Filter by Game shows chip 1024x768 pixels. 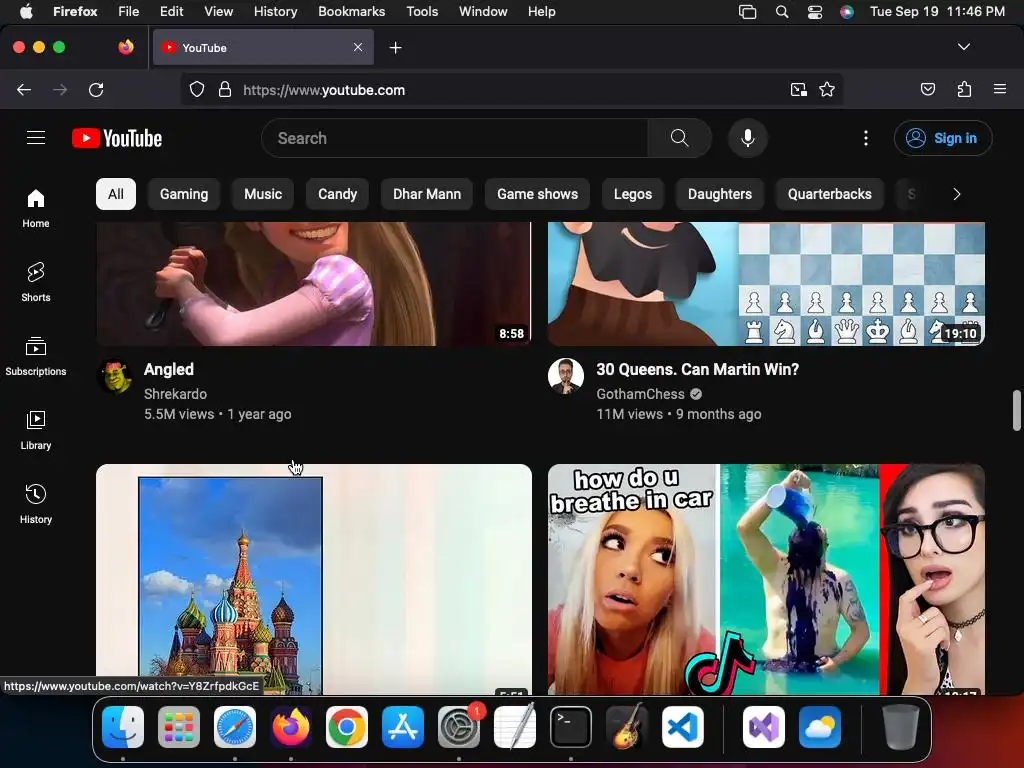coord(537,194)
